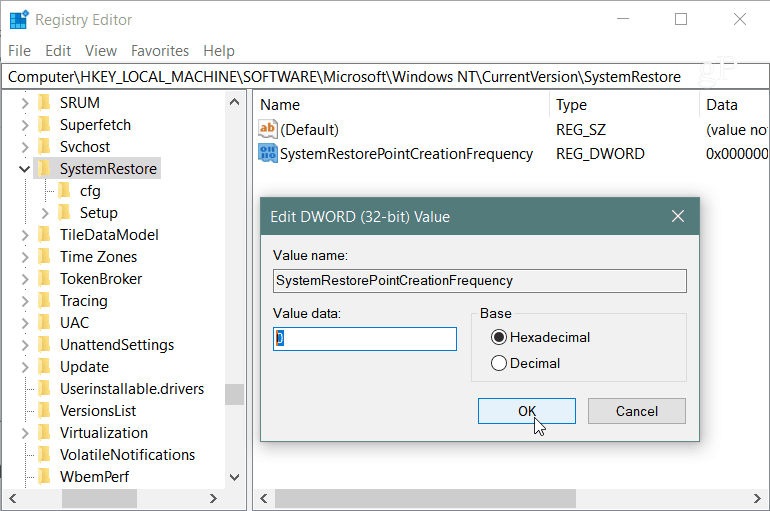
Task: Click the Update folder icon
Action: (x=44, y=367)
